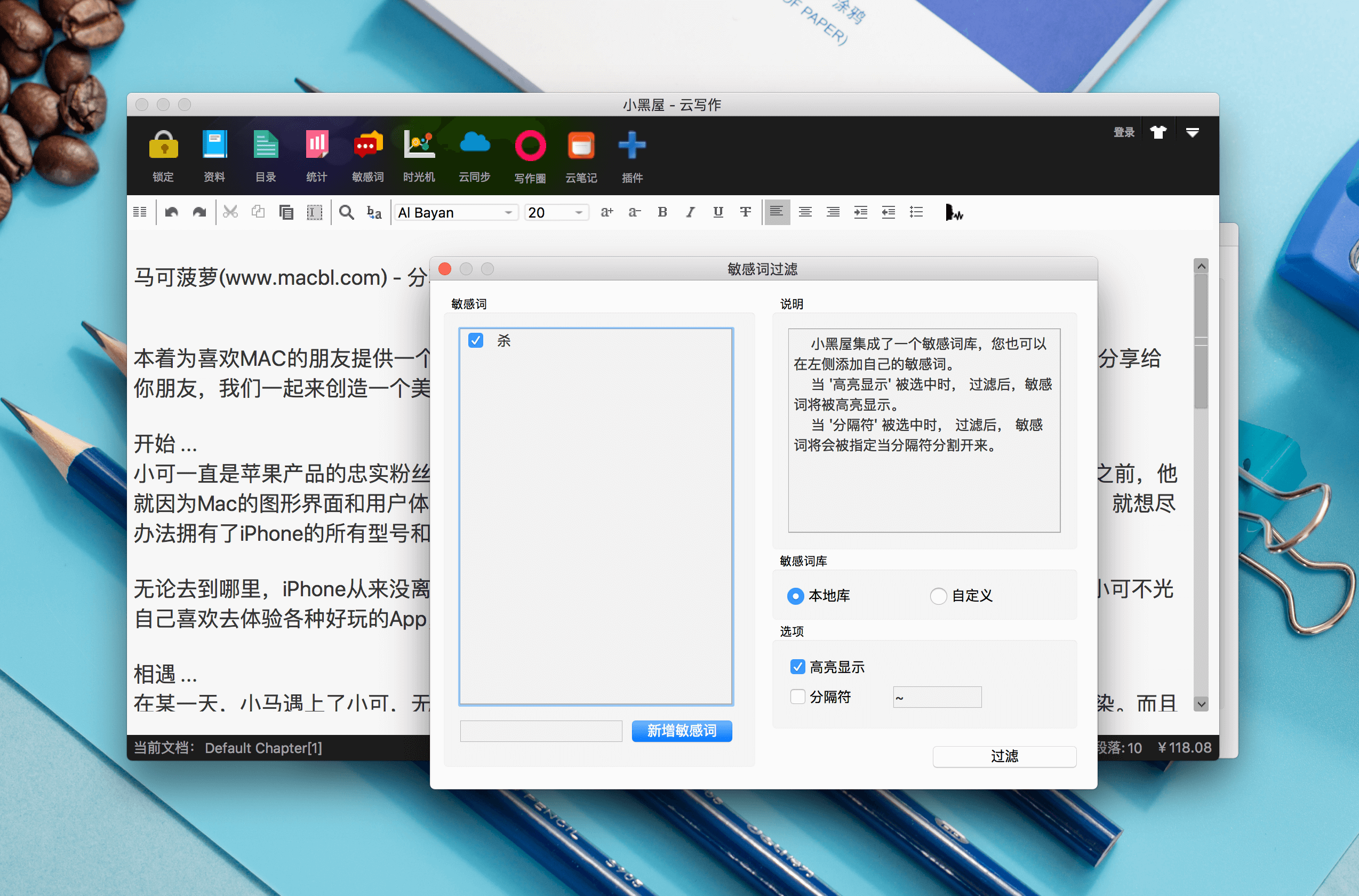Align text right
Viewport: 1359px width, 896px height.
pyautogui.click(x=833, y=213)
